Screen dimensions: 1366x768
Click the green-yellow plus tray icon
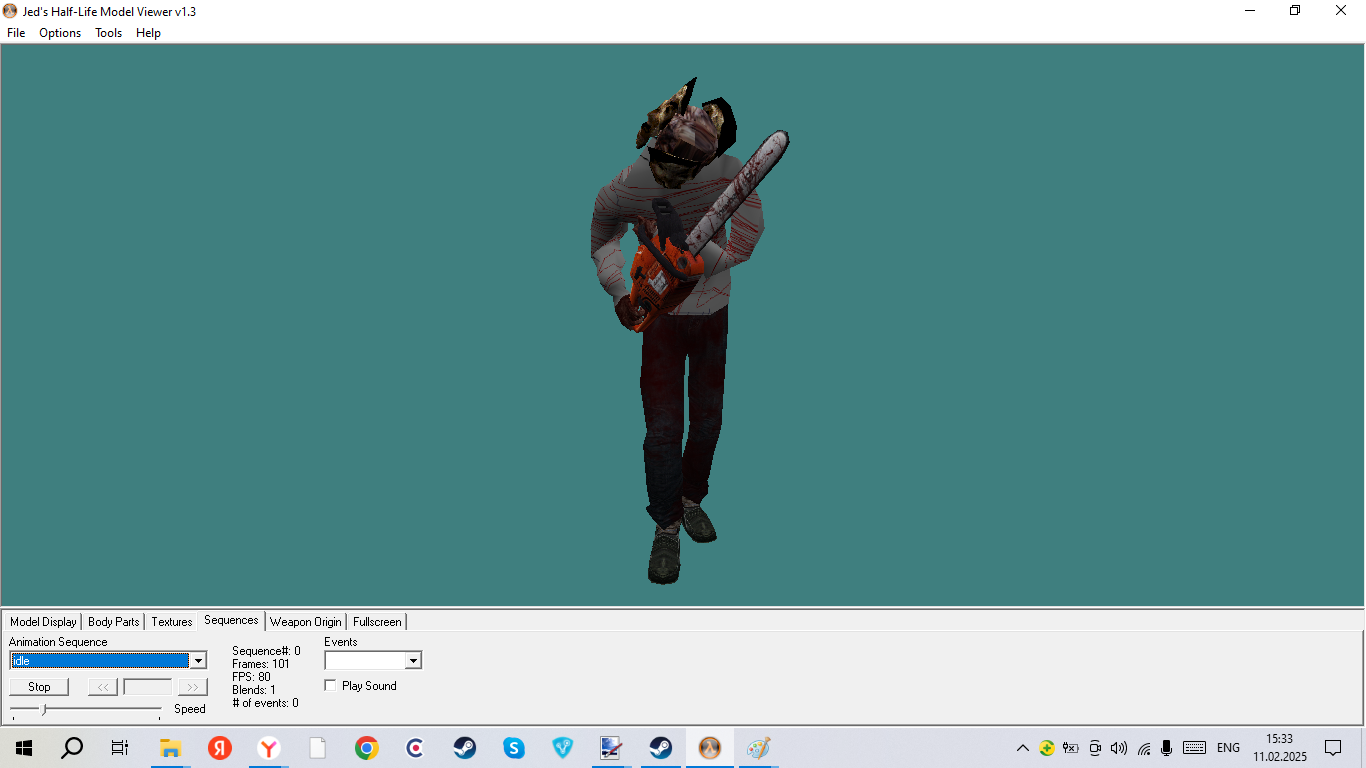(x=1046, y=748)
